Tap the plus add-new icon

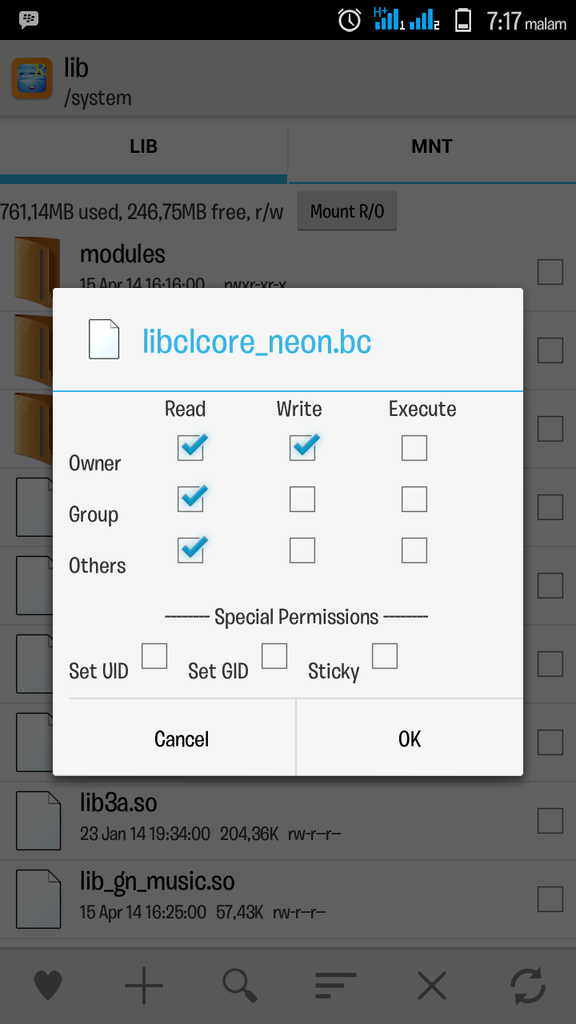pyautogui.click(x=144, y=985)
